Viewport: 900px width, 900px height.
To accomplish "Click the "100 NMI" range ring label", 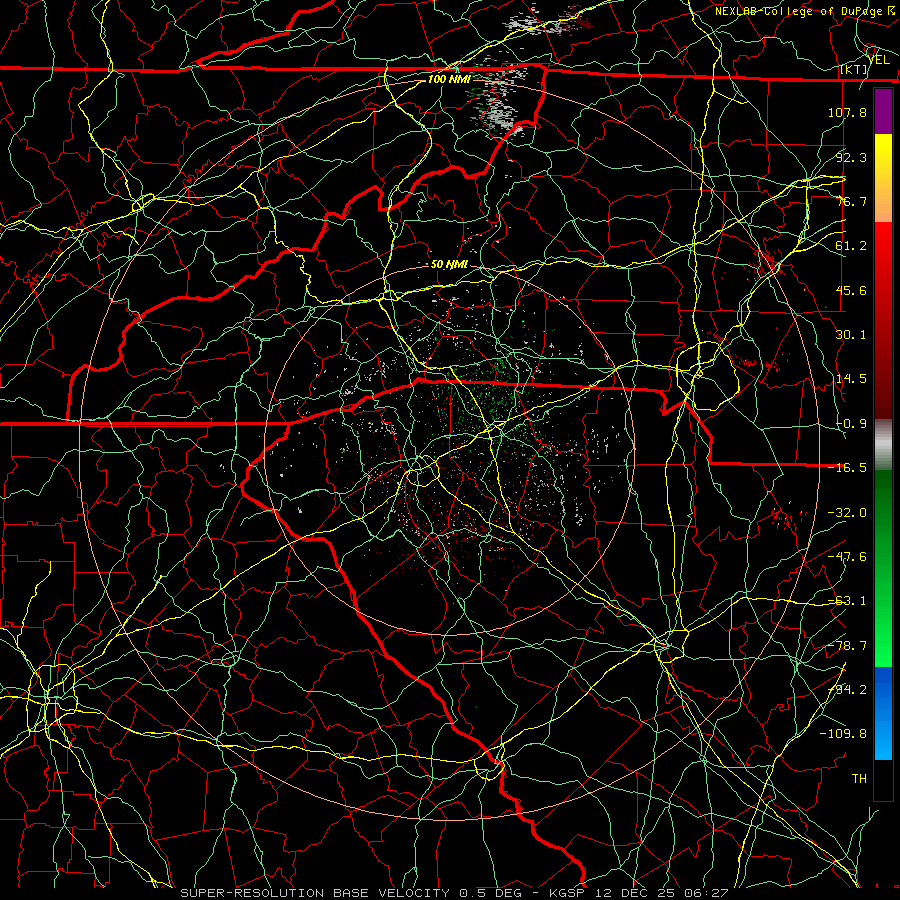I will click(x=448, y=79).
